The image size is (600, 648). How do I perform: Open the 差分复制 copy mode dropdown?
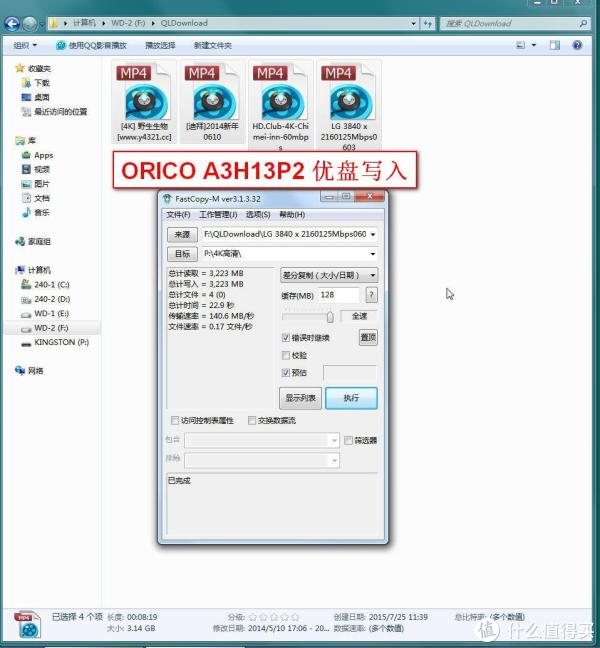pyautogui.click(x=329, y=275)
